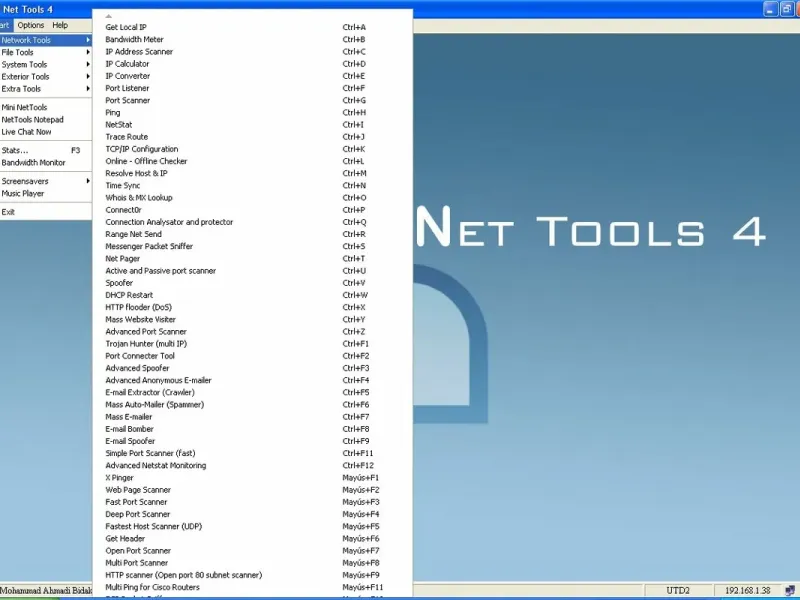Open E-mail Extractor (Crawler)

(252, 392)
